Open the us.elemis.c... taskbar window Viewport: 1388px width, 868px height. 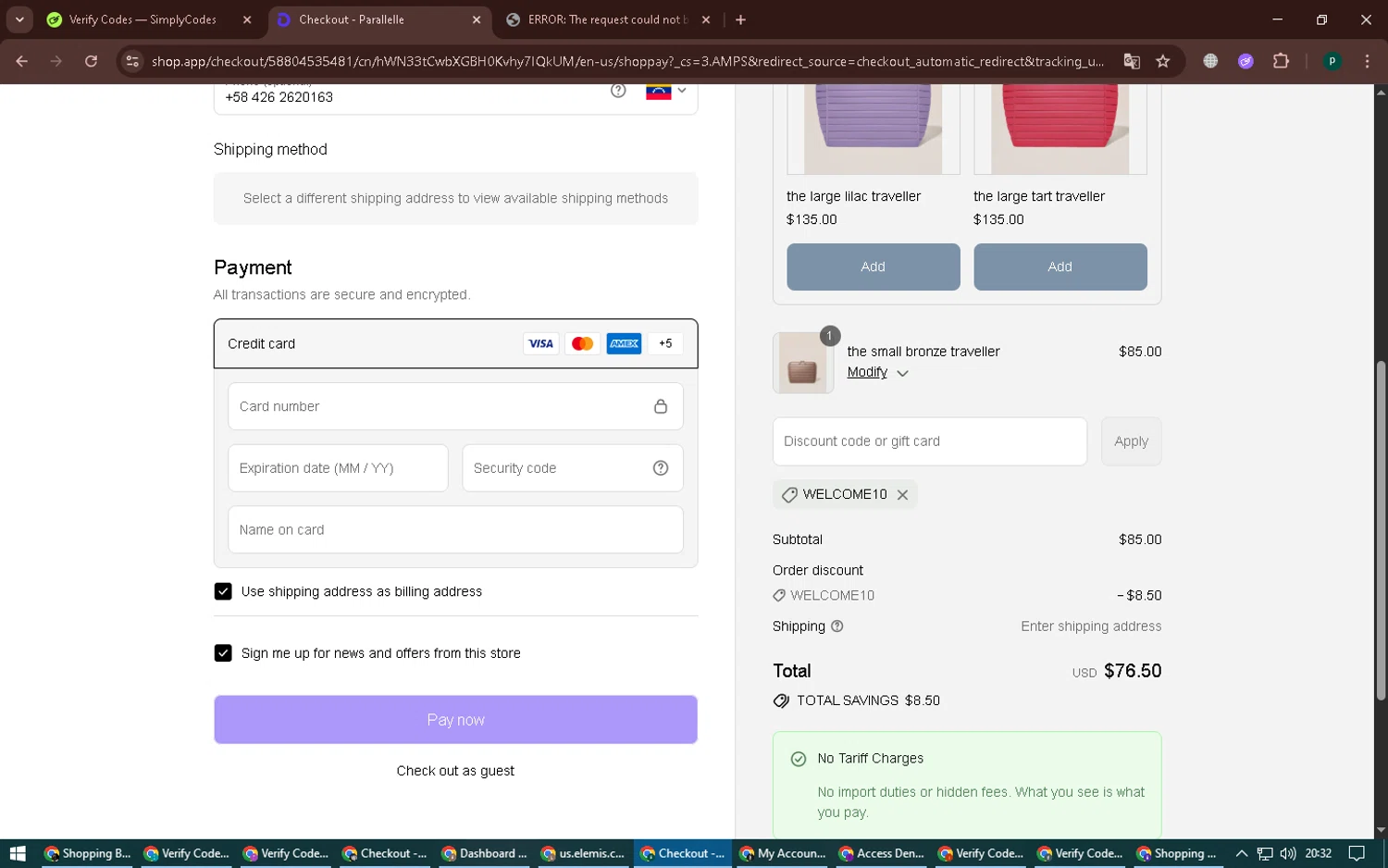coord(584,853)
